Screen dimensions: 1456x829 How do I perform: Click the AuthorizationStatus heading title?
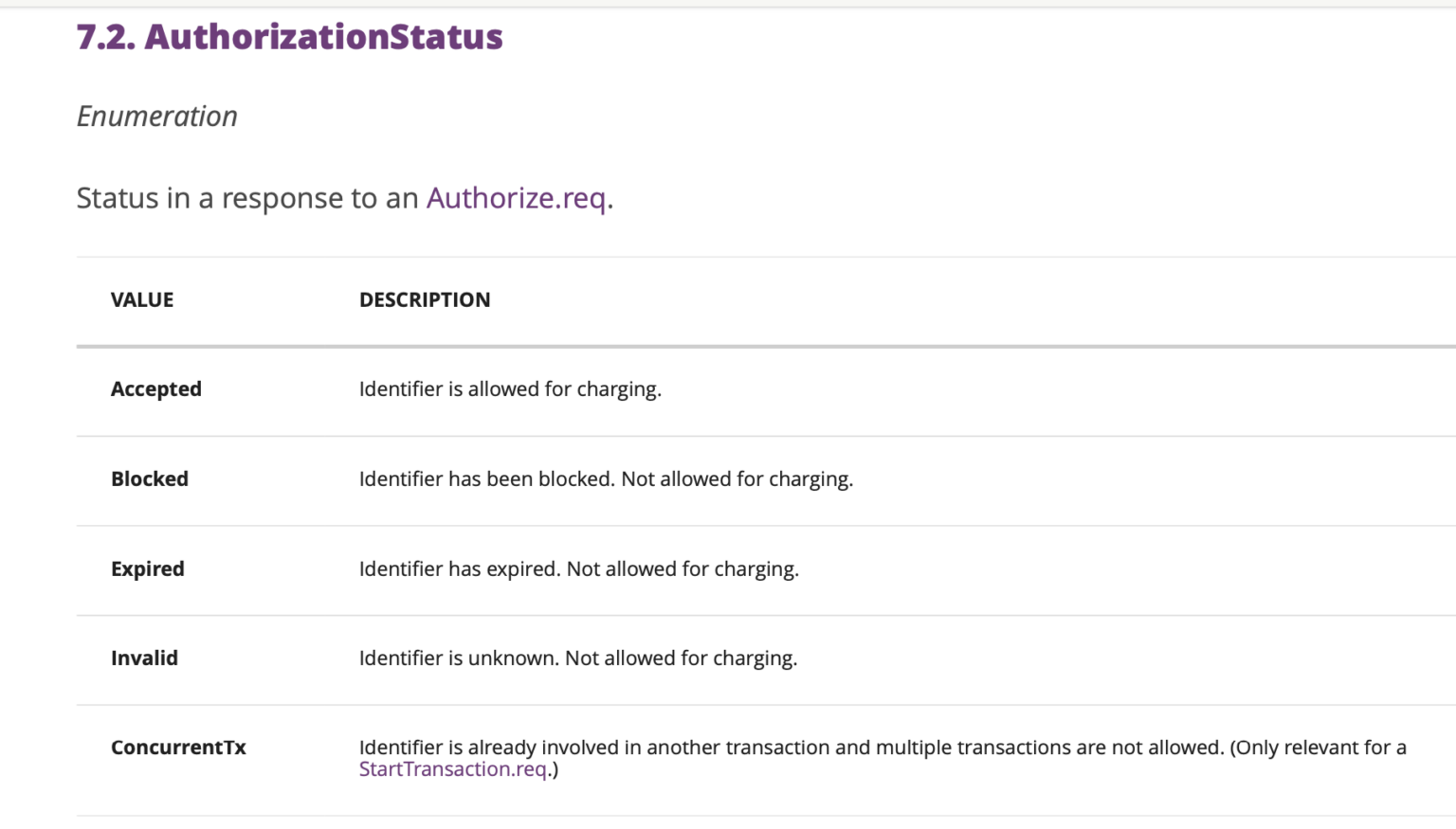coord(323,37)
